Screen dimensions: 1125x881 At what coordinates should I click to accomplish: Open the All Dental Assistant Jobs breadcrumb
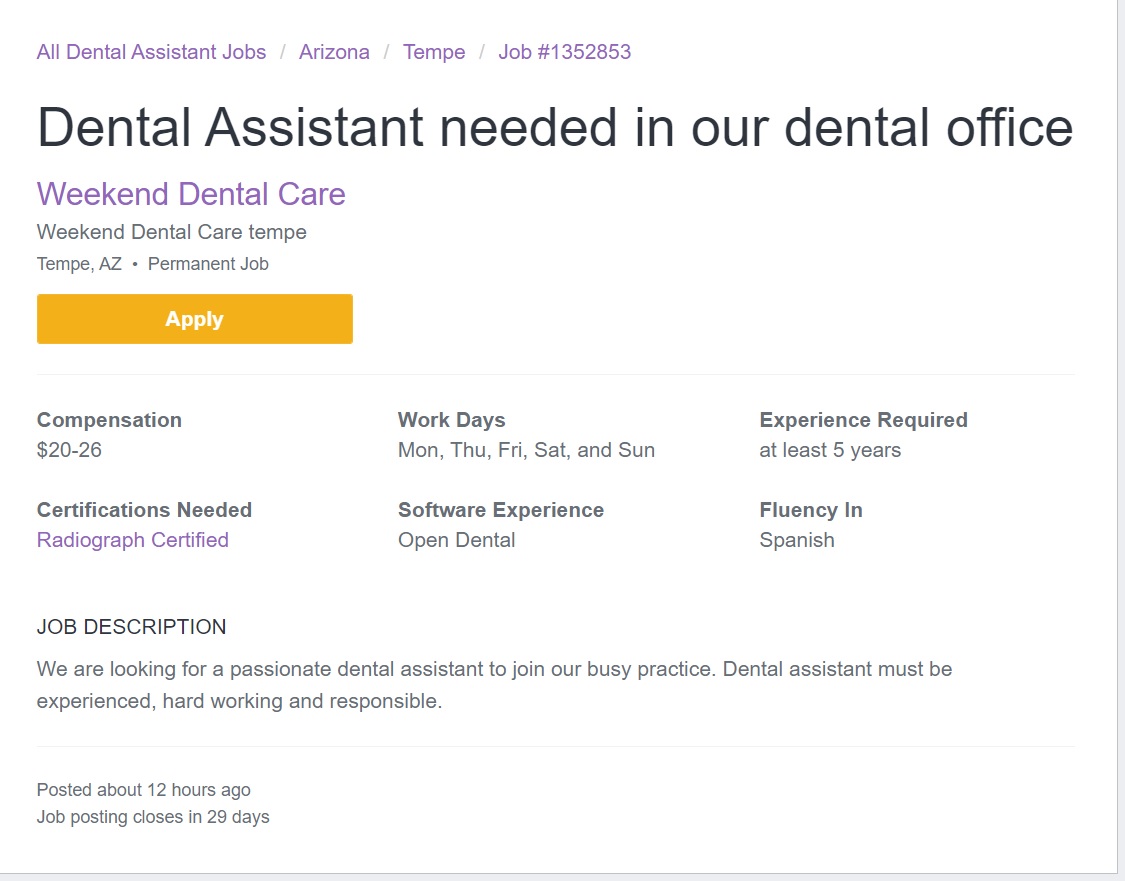tap(151, 52)
